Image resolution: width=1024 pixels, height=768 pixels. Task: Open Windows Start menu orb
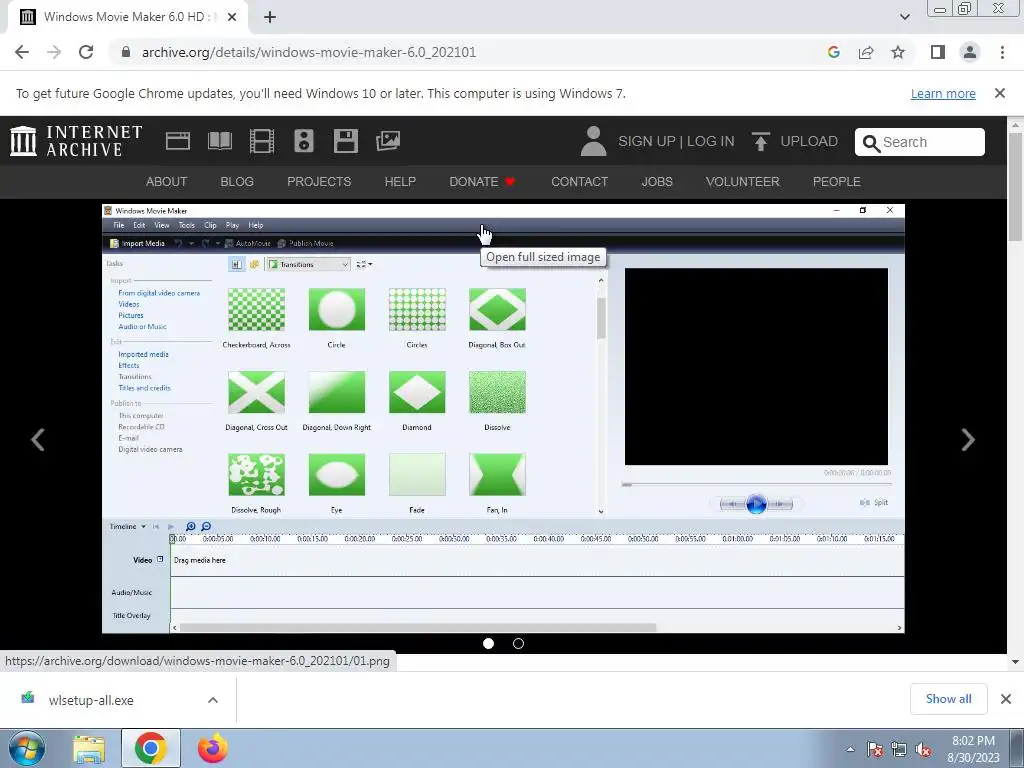coord(27,748)
